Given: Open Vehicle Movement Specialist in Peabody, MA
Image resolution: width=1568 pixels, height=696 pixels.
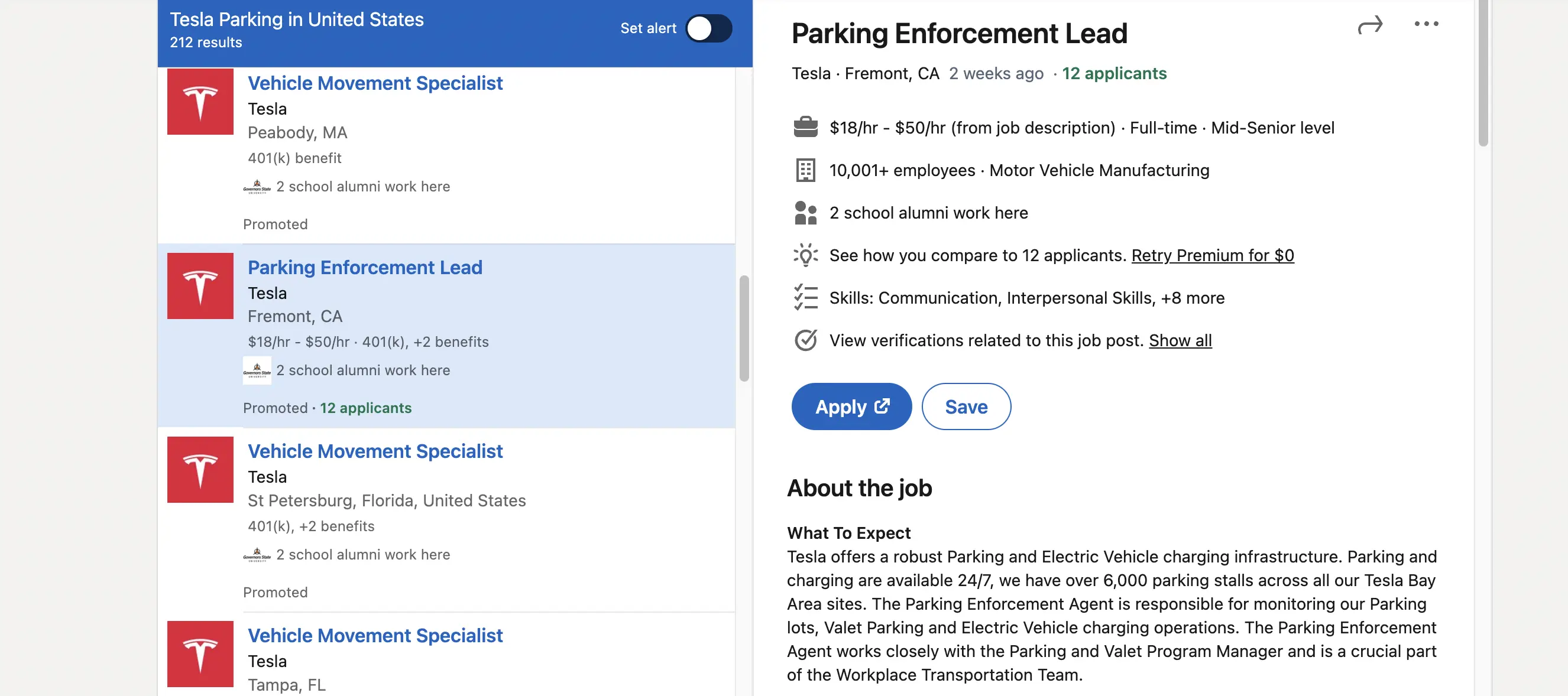Looking at the screenshot, I should (375, 83).
